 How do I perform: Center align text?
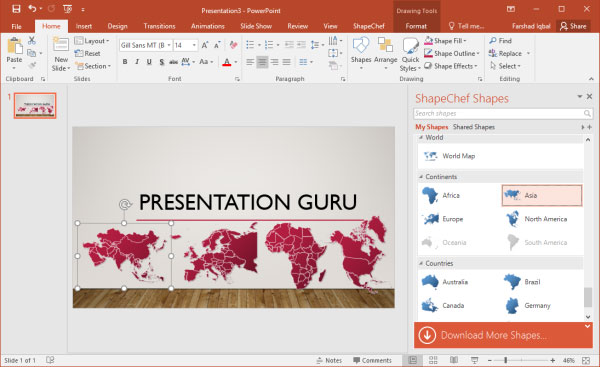[x=262, y=62]
